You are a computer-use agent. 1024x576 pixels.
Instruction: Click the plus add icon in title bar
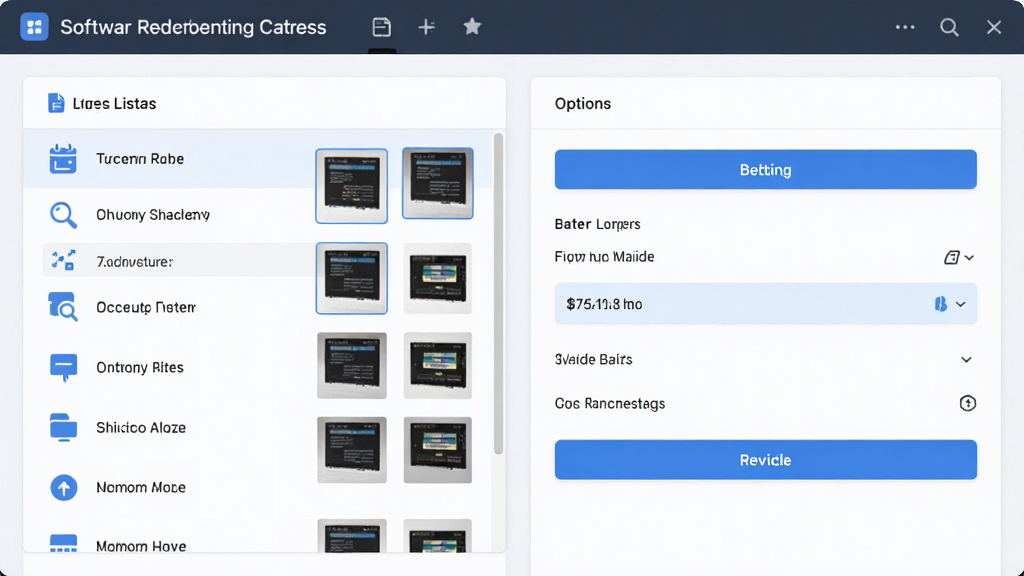(426, 27)
